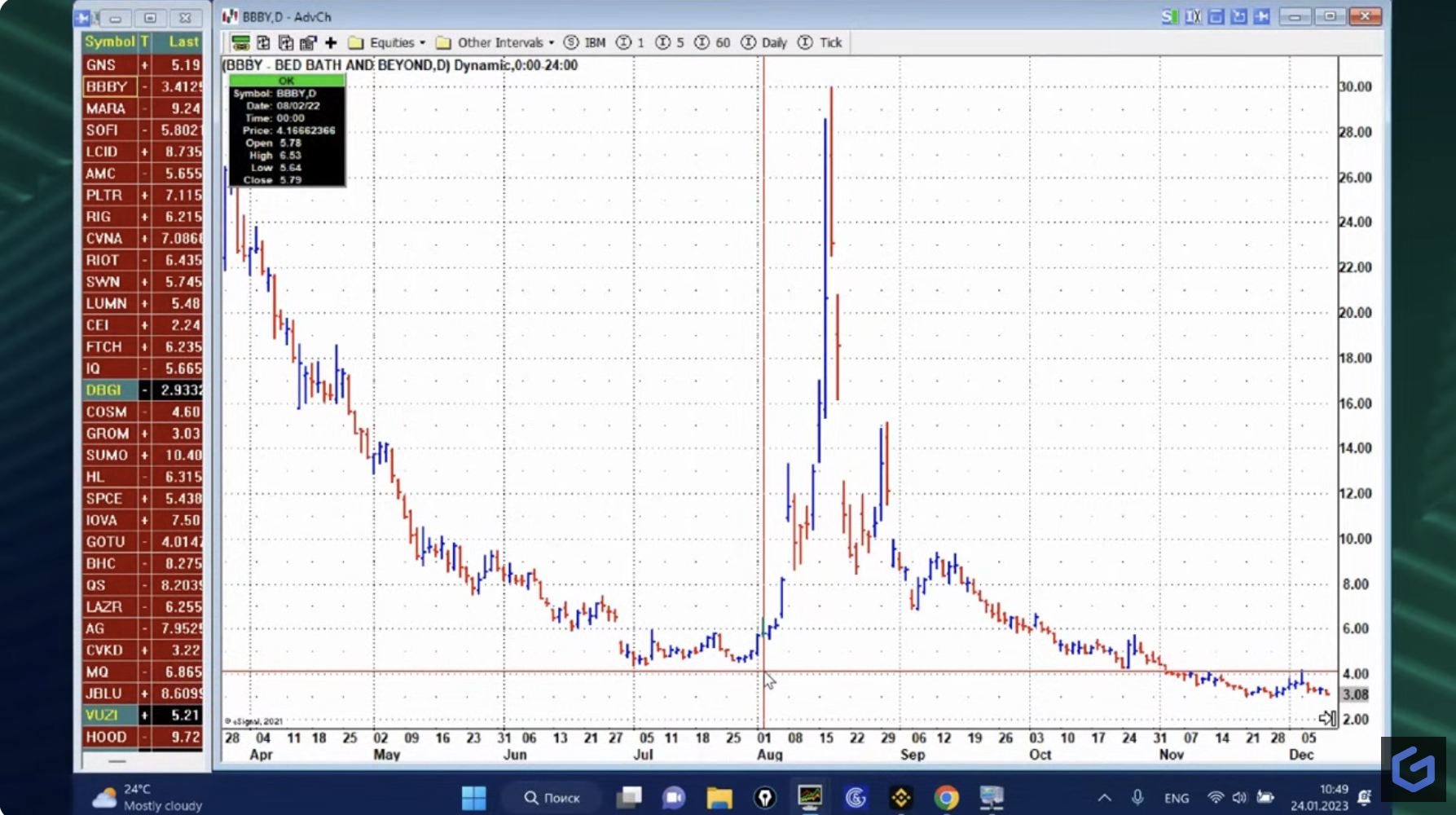The width and height of the screenshot is (1456, 815).
Task: Click the T column header in watchlist
Action: [x=144, y=42]
